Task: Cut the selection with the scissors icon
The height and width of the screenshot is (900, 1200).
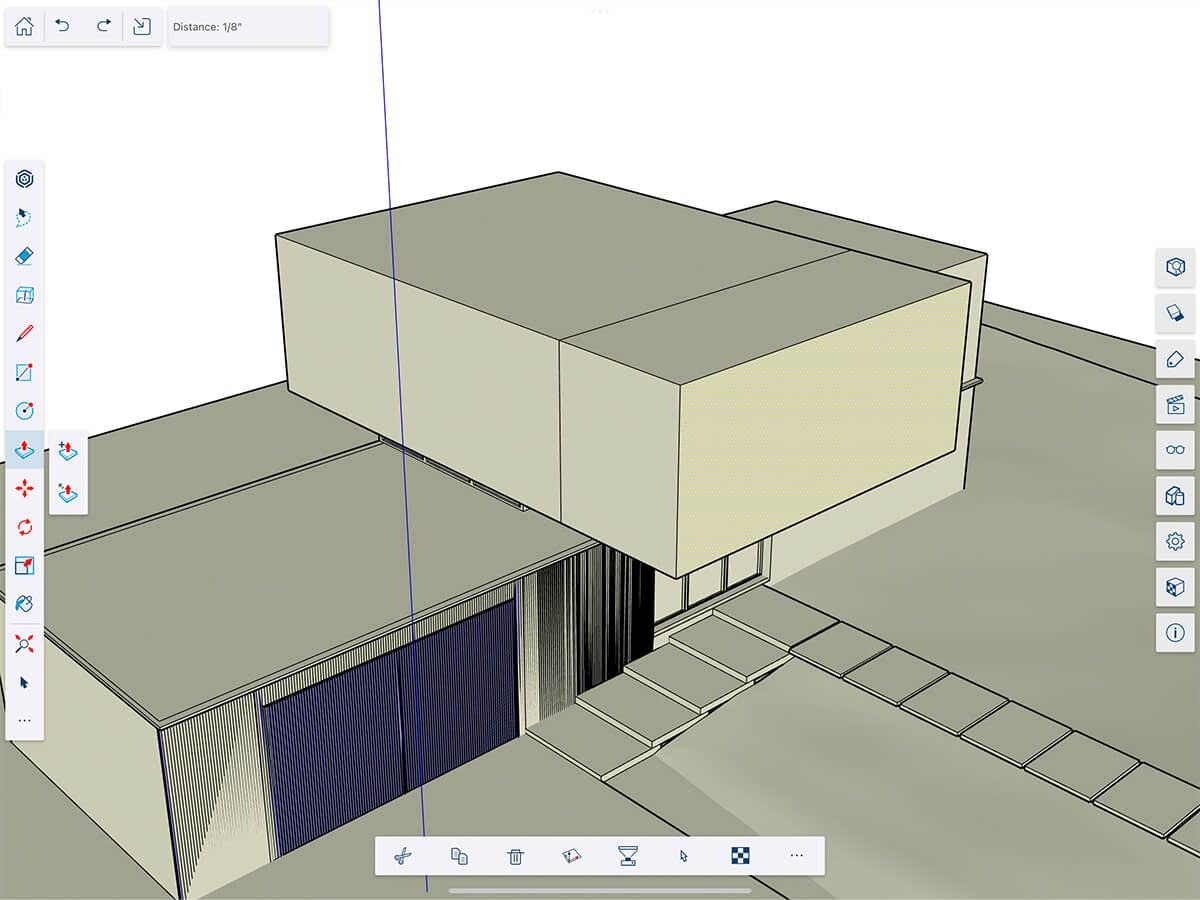Action: click(x=401, y=856)
